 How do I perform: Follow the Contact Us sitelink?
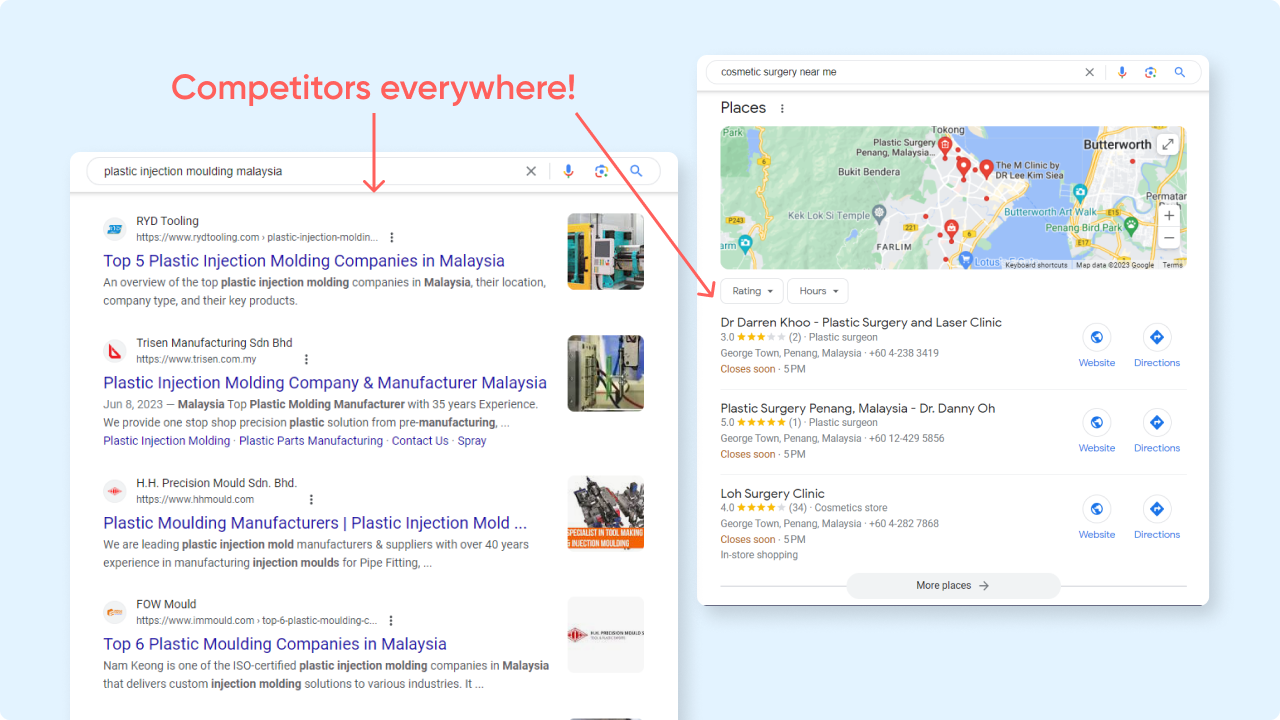pos(420,441)
